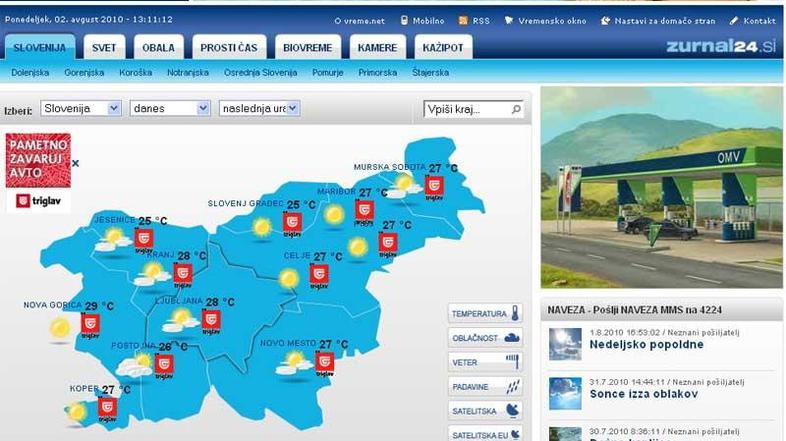Click the Slovenj Gradec sun icon

(x=262, y=228)
